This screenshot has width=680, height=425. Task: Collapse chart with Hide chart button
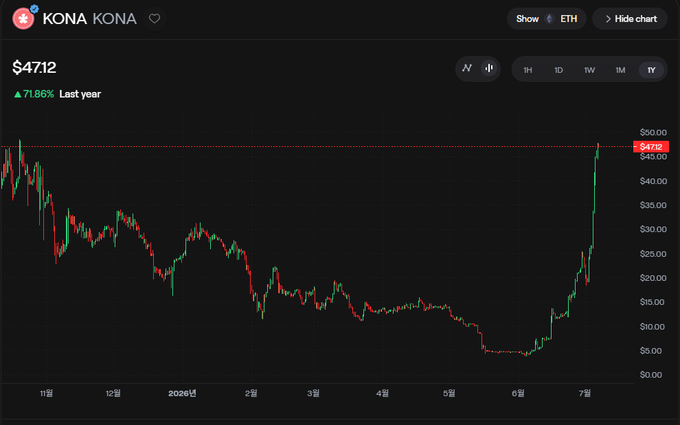[x=630, y=19]
